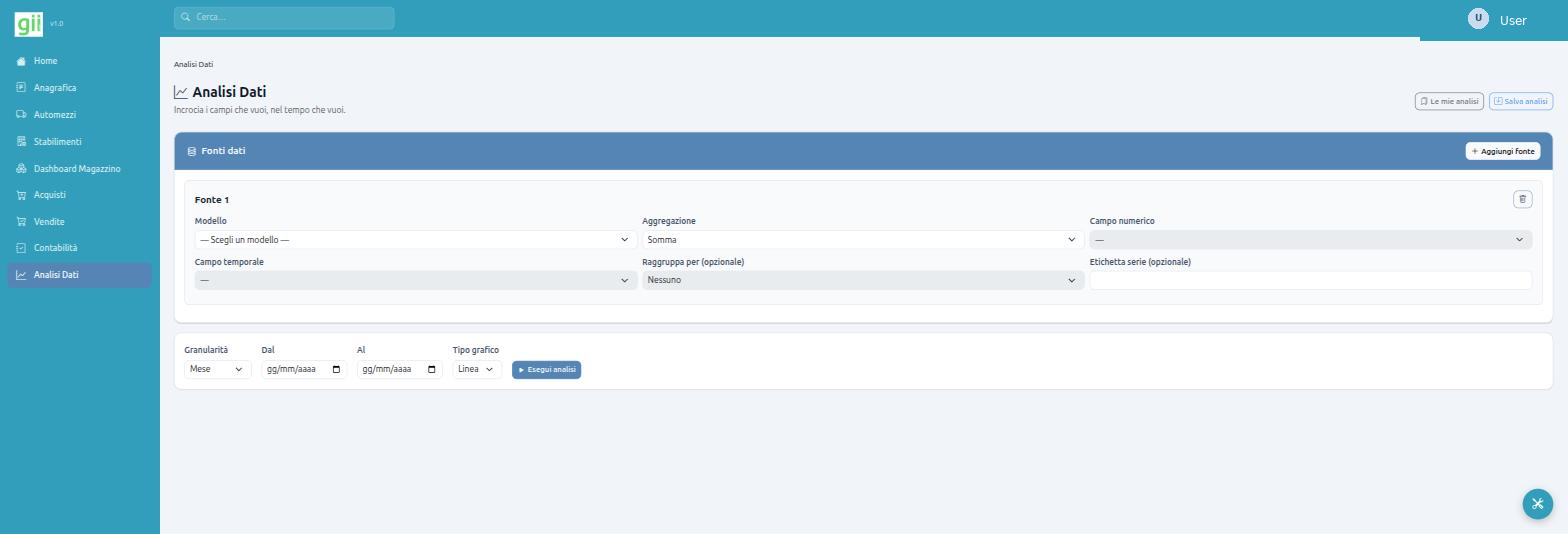The image size is (1568, 534).
Task: Open Automezzi menu item
Action: [x=79, y=115]
